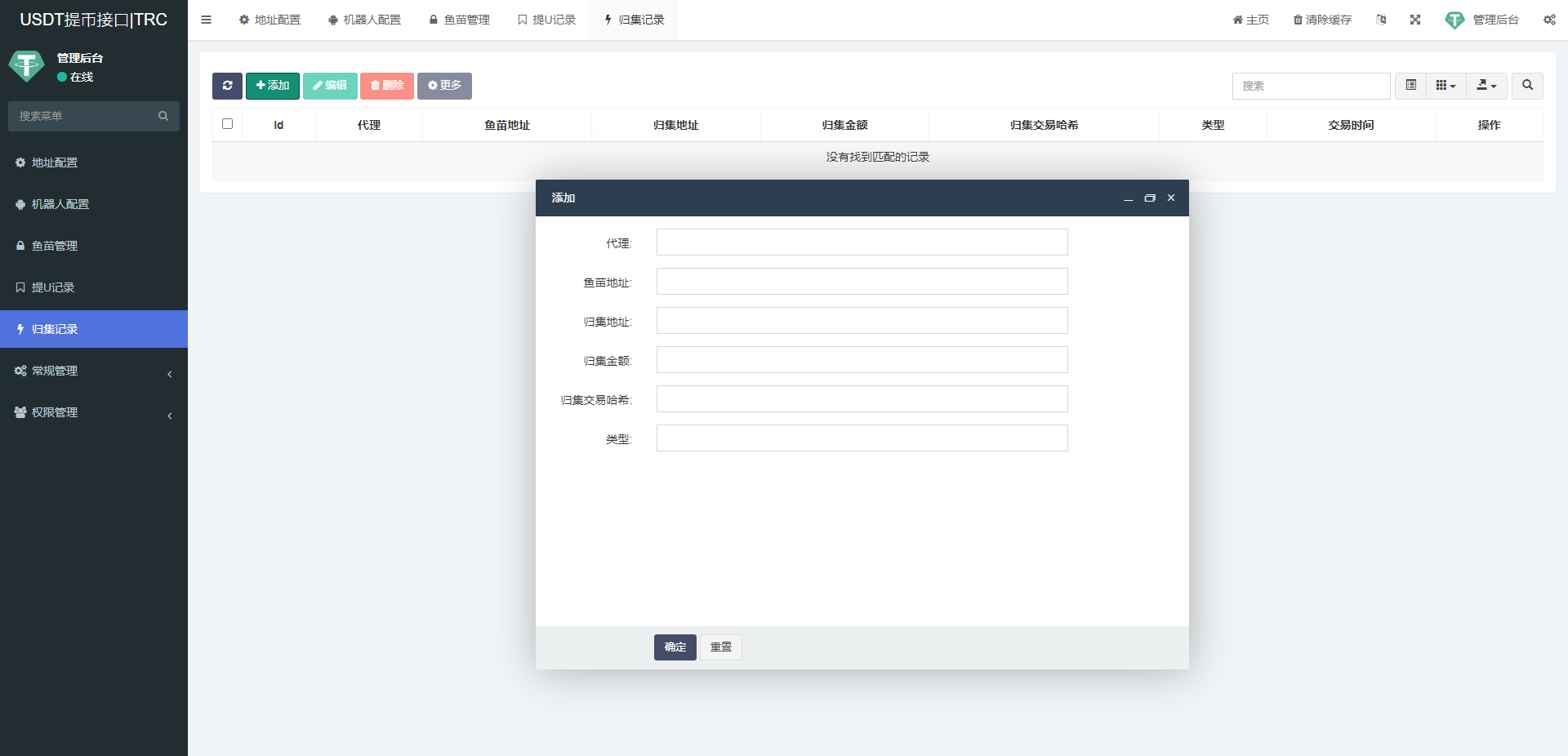Check the select-all table checkbox
This screenshot has height=756, width=1568.
tap(227, 124)
